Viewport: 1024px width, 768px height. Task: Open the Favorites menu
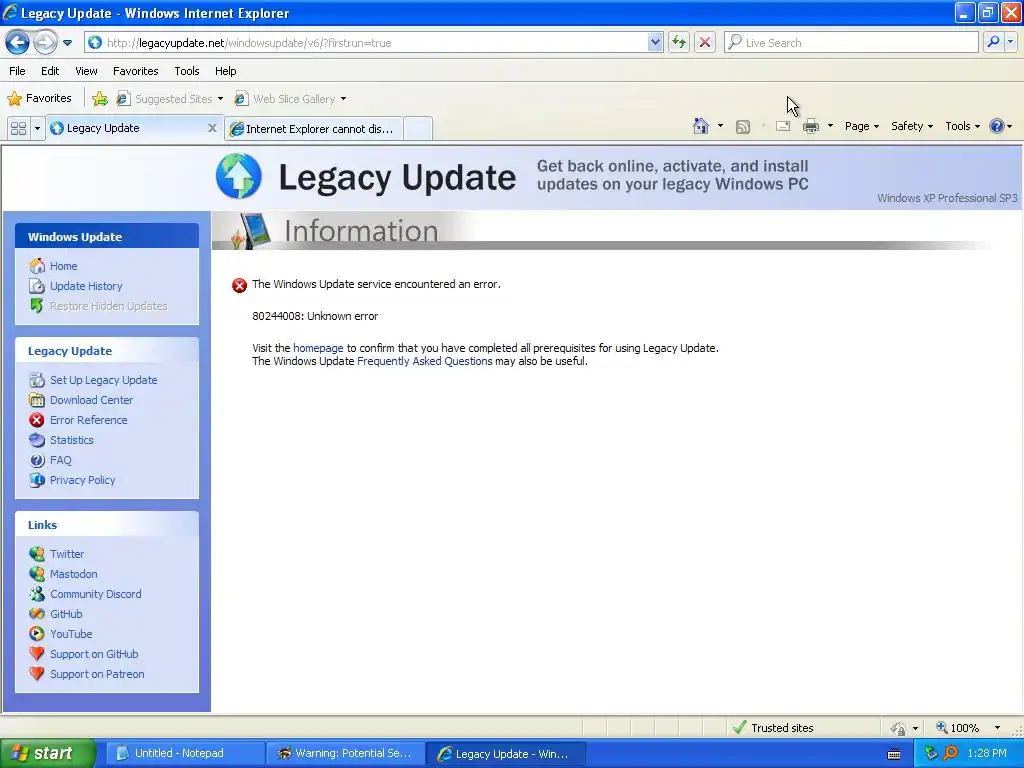tap(135, 71)
